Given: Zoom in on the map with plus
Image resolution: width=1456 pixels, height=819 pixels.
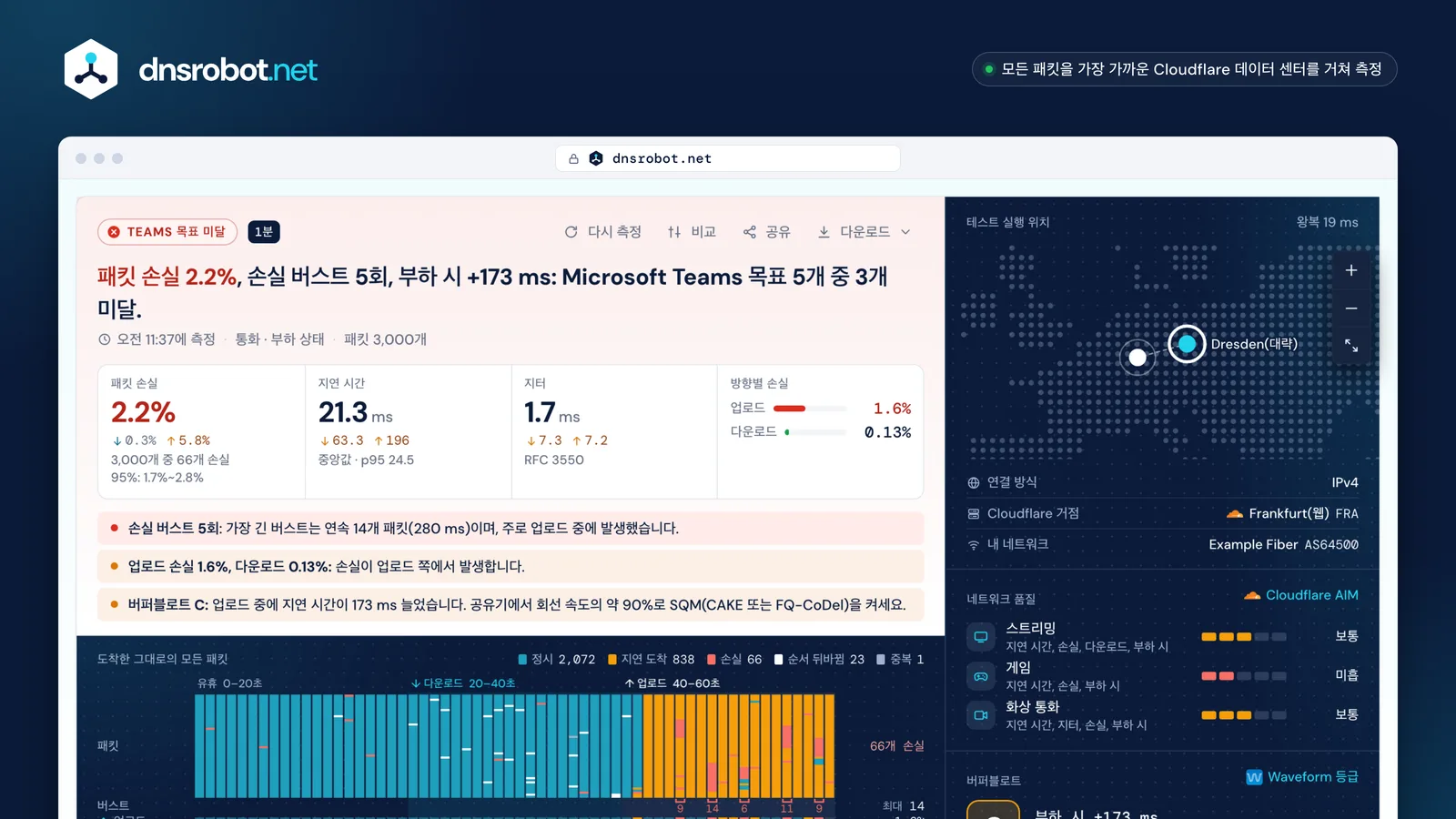Looking at the screenshot, I should [1351, 270].
